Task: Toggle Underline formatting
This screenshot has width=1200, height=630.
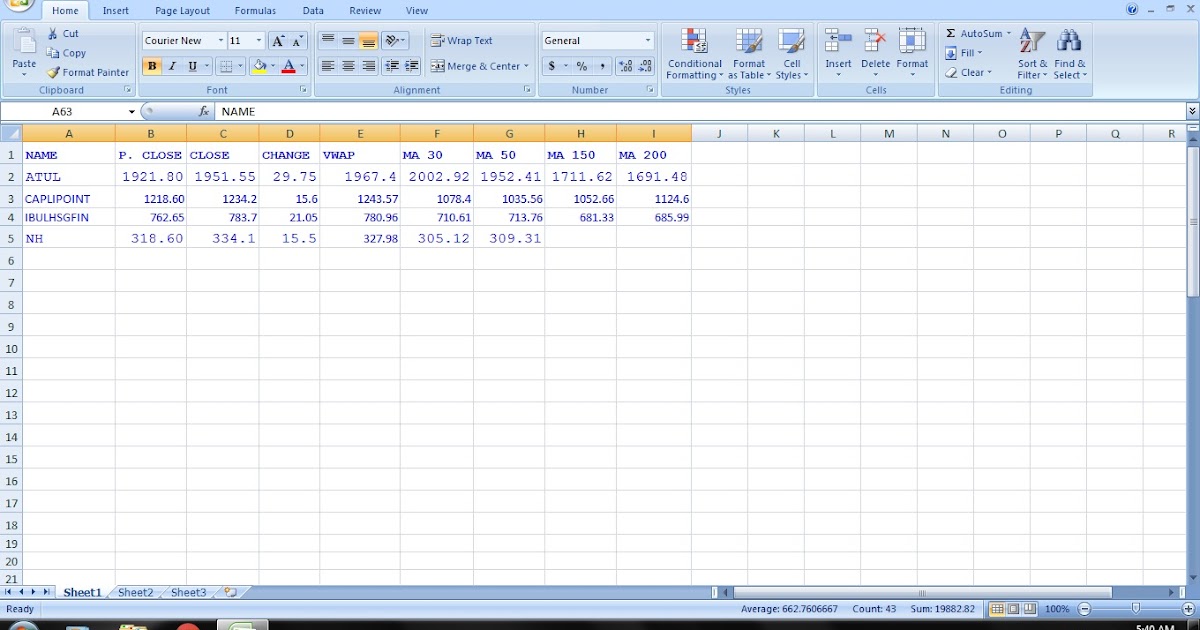Action: [192, 66]
